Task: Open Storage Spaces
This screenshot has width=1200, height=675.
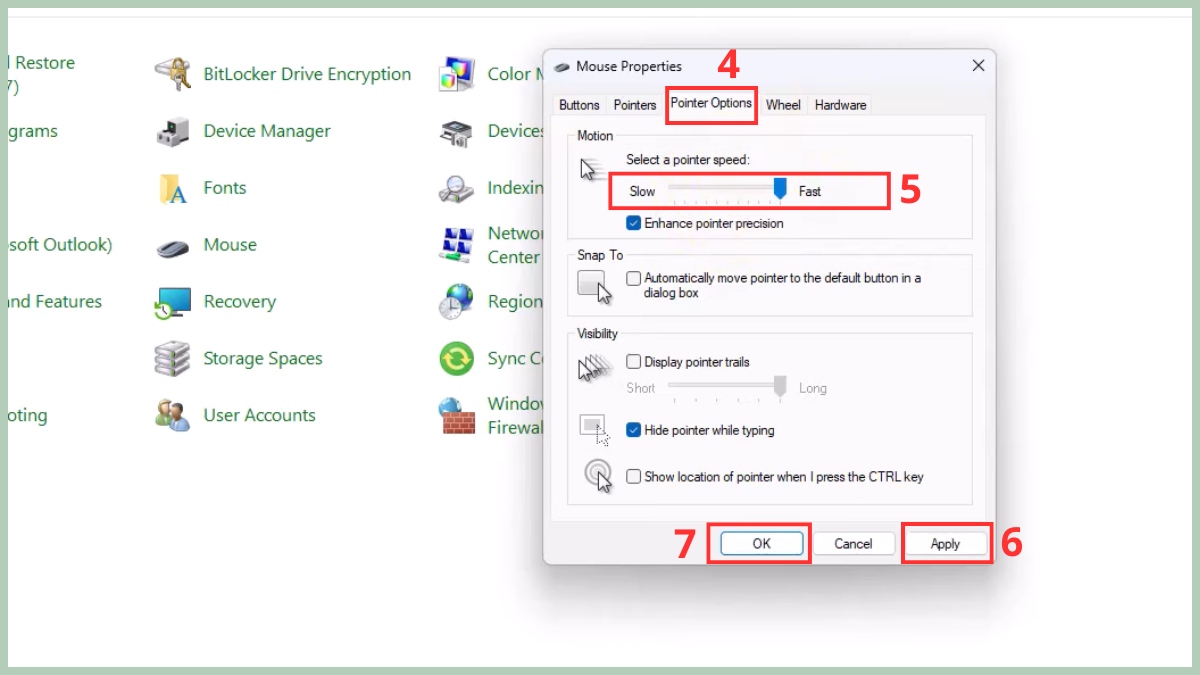Action: click(x=261, y=358)
